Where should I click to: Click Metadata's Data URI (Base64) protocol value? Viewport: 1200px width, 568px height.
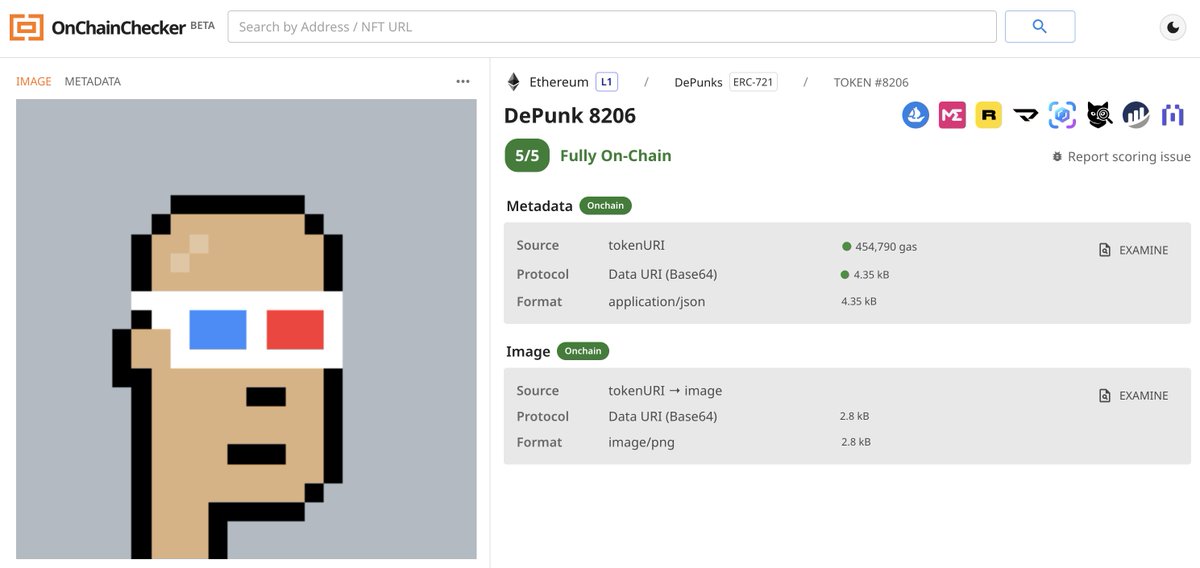pos(663,274)
